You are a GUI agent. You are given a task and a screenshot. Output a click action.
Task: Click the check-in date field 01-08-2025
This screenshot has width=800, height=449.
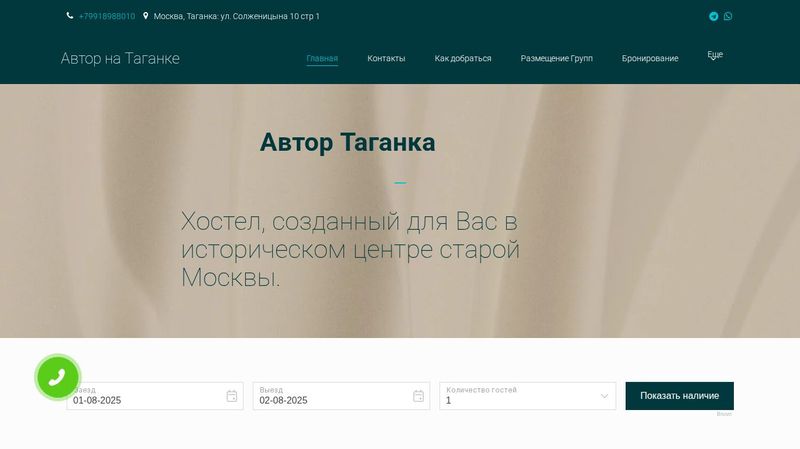[155, 396]
